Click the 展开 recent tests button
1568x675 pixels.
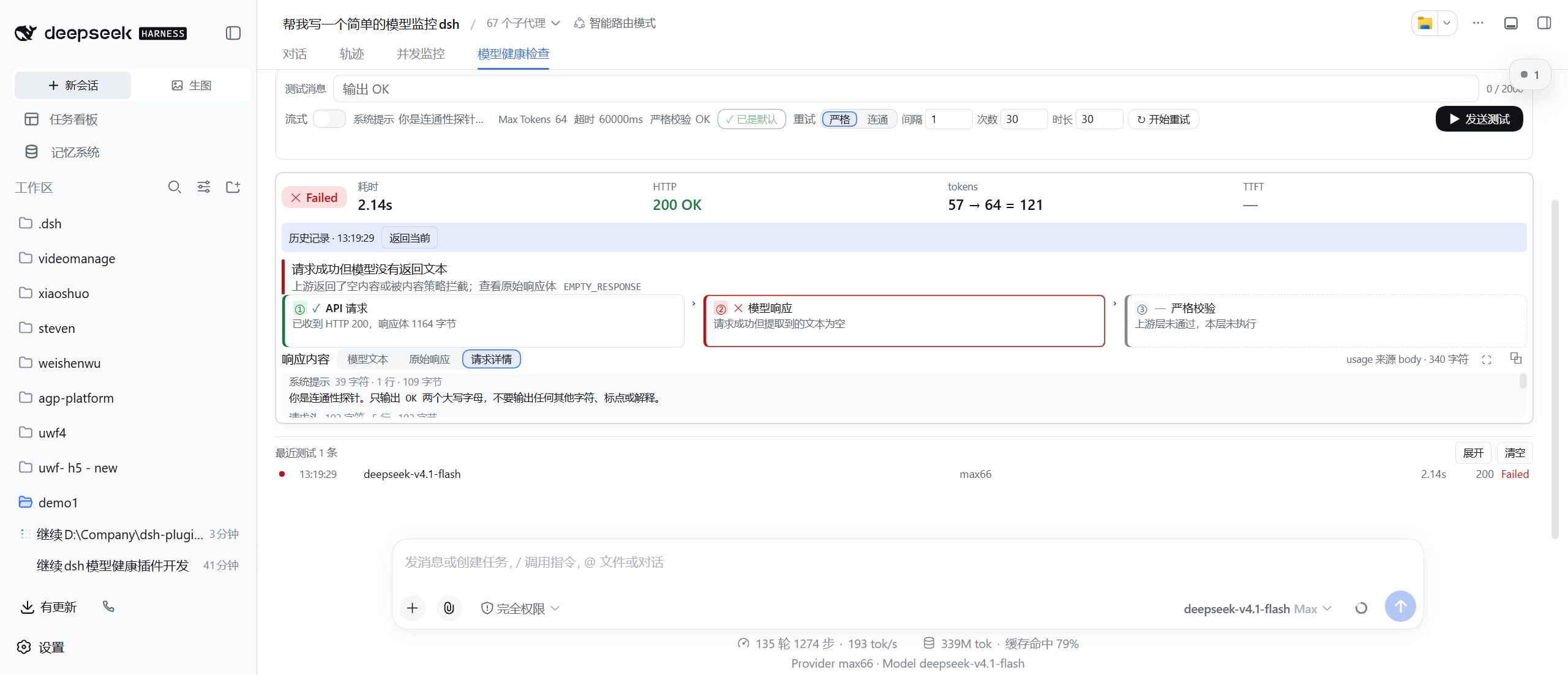(x=1473, y=453)
